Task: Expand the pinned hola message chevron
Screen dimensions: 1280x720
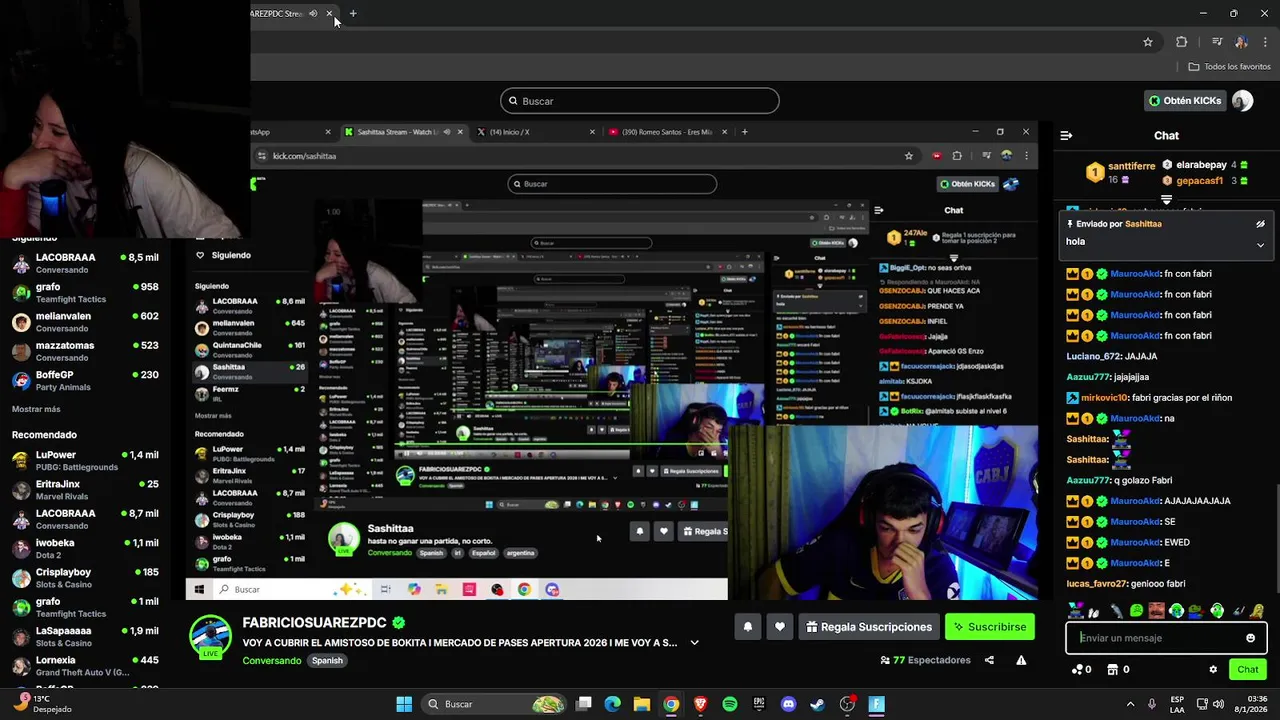Action: point(1260,244)
